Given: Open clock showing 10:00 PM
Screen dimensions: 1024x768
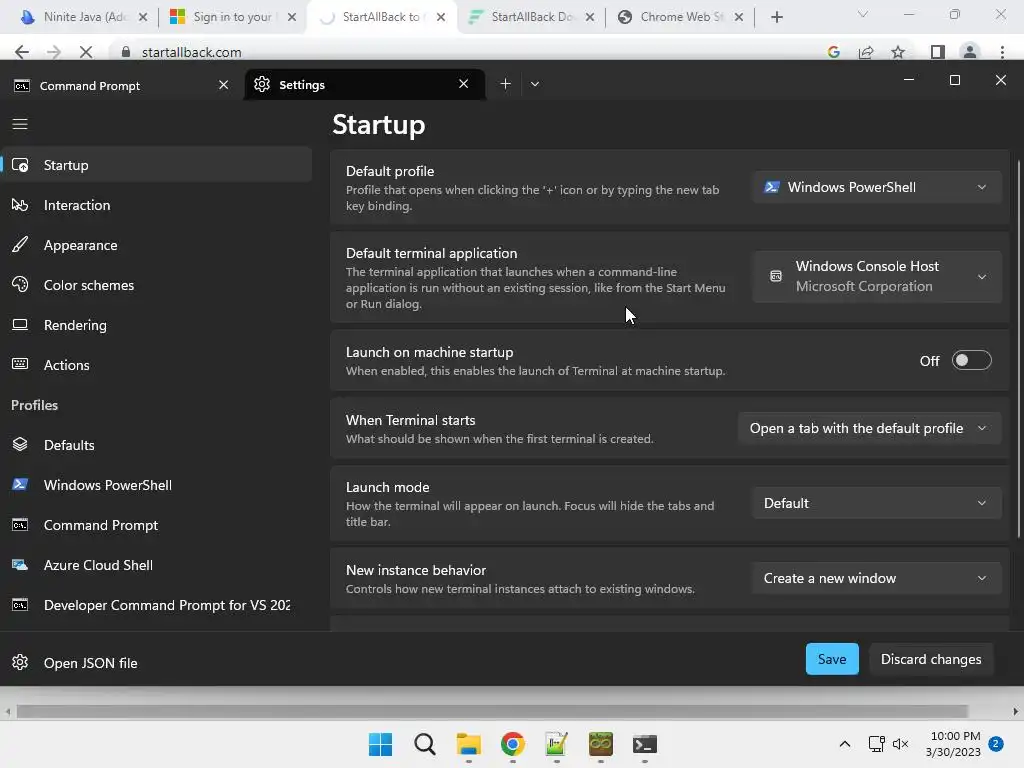Looking at the screenshot, I should click(x=953, y=744).
